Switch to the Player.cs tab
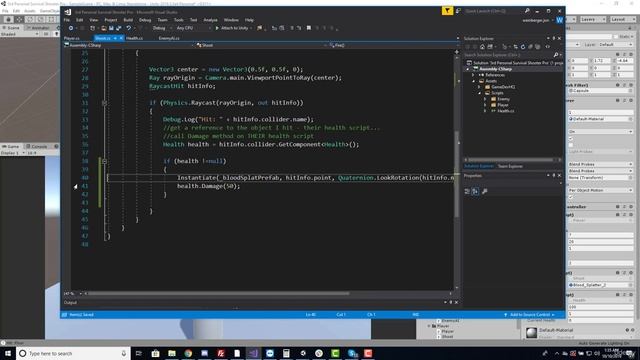This screenshot has width=640, height=360. (x=72, y=38)
